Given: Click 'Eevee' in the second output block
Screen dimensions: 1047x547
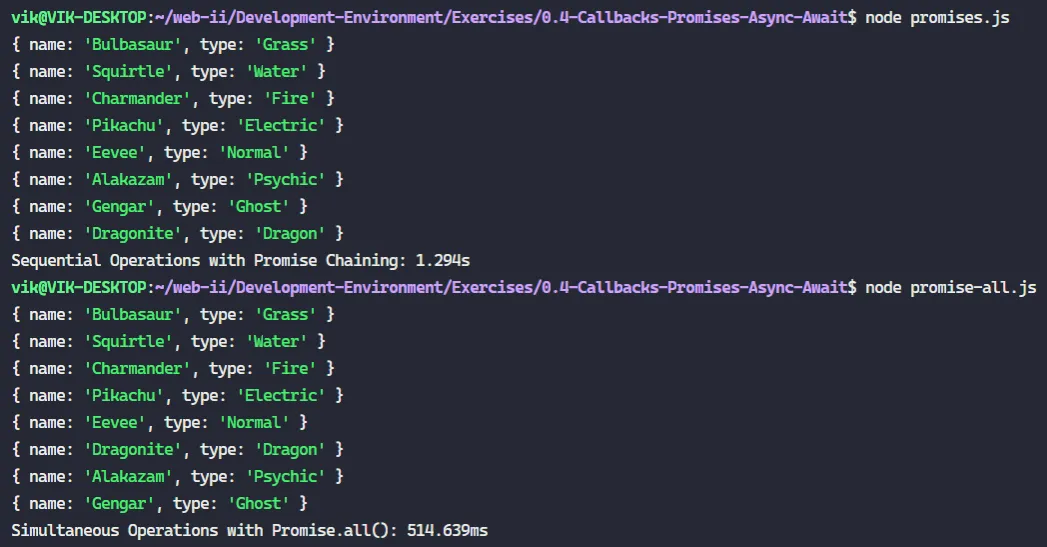Looking at the screenshot, I should click(x=115, y=423).
